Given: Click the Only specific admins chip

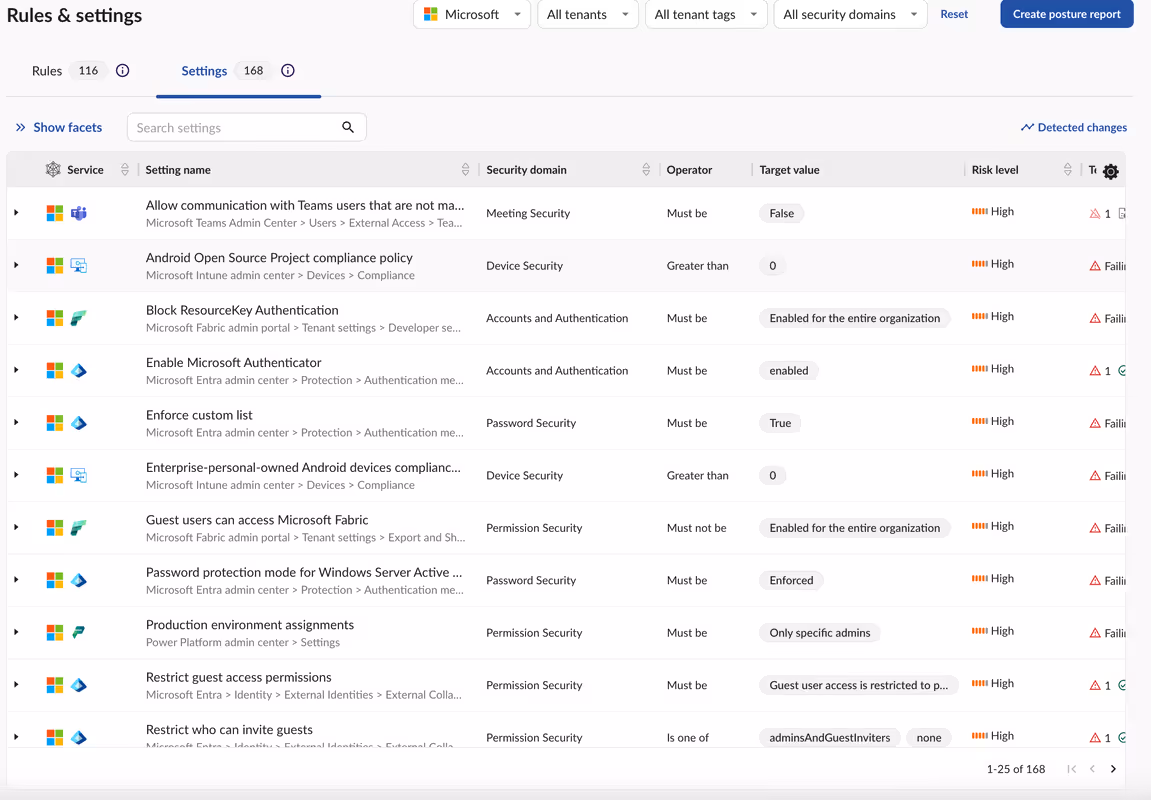Looking at the screenshot, I should (819, 633).
